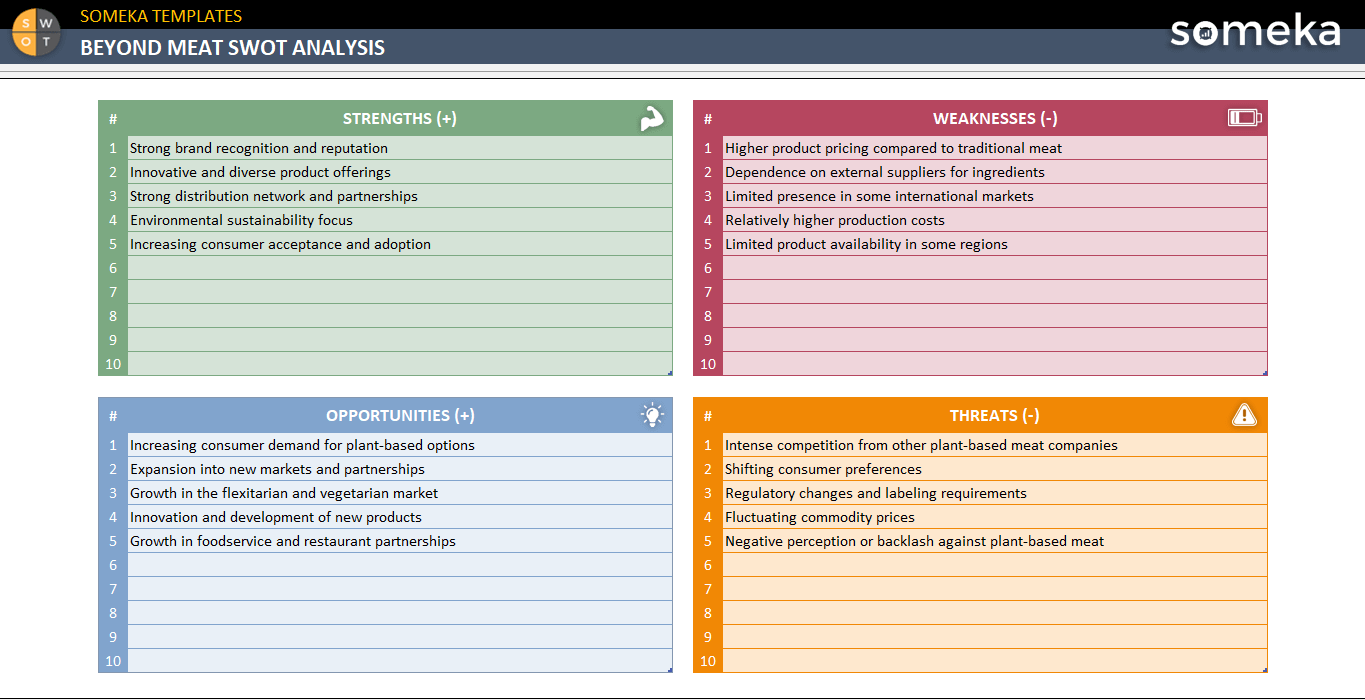Image resolution: width=1365 pixels, height=700 pixels.
Task: Select the BEYOND MEAT SWOT ANALYSIS title
Action: tap(232, 47)
